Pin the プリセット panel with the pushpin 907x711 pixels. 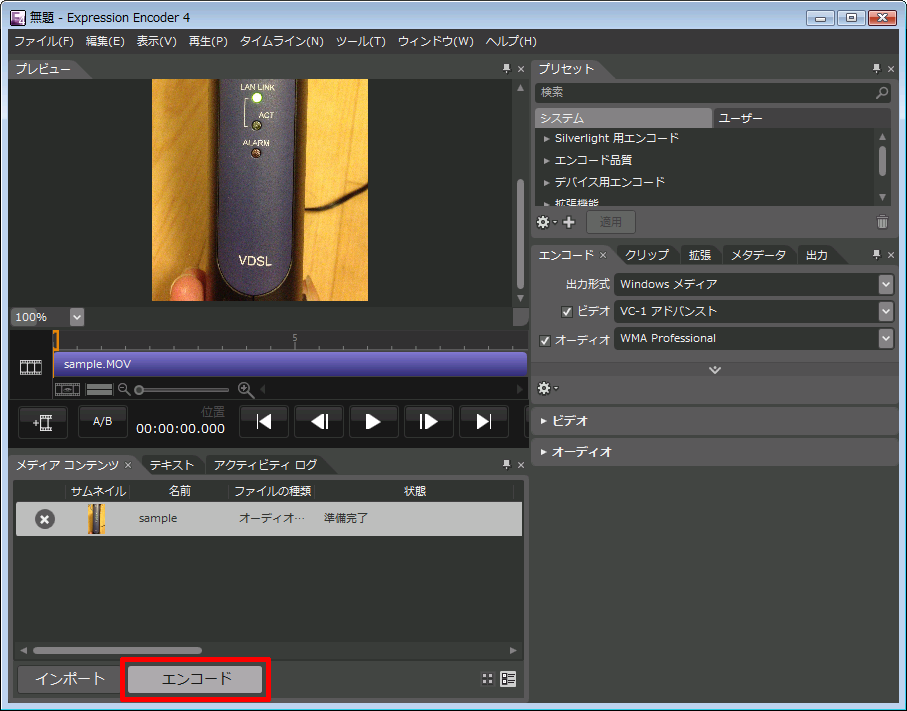click(x=876, y=69)
